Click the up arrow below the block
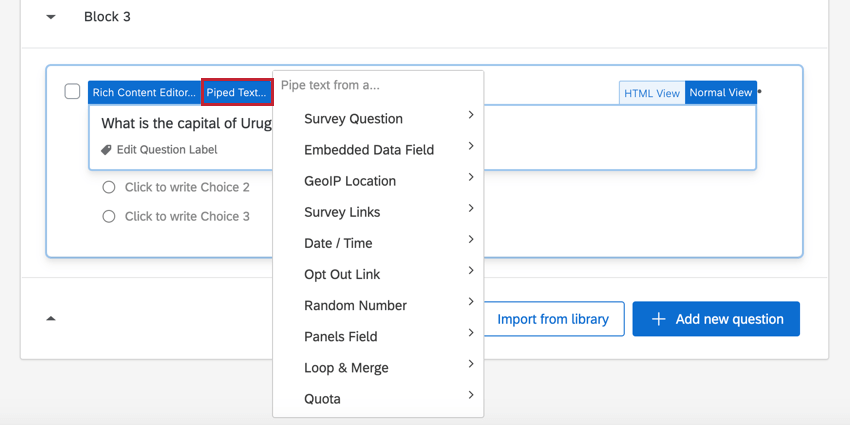The width and height of the screenshot is (850, 425). coord(51,319)
